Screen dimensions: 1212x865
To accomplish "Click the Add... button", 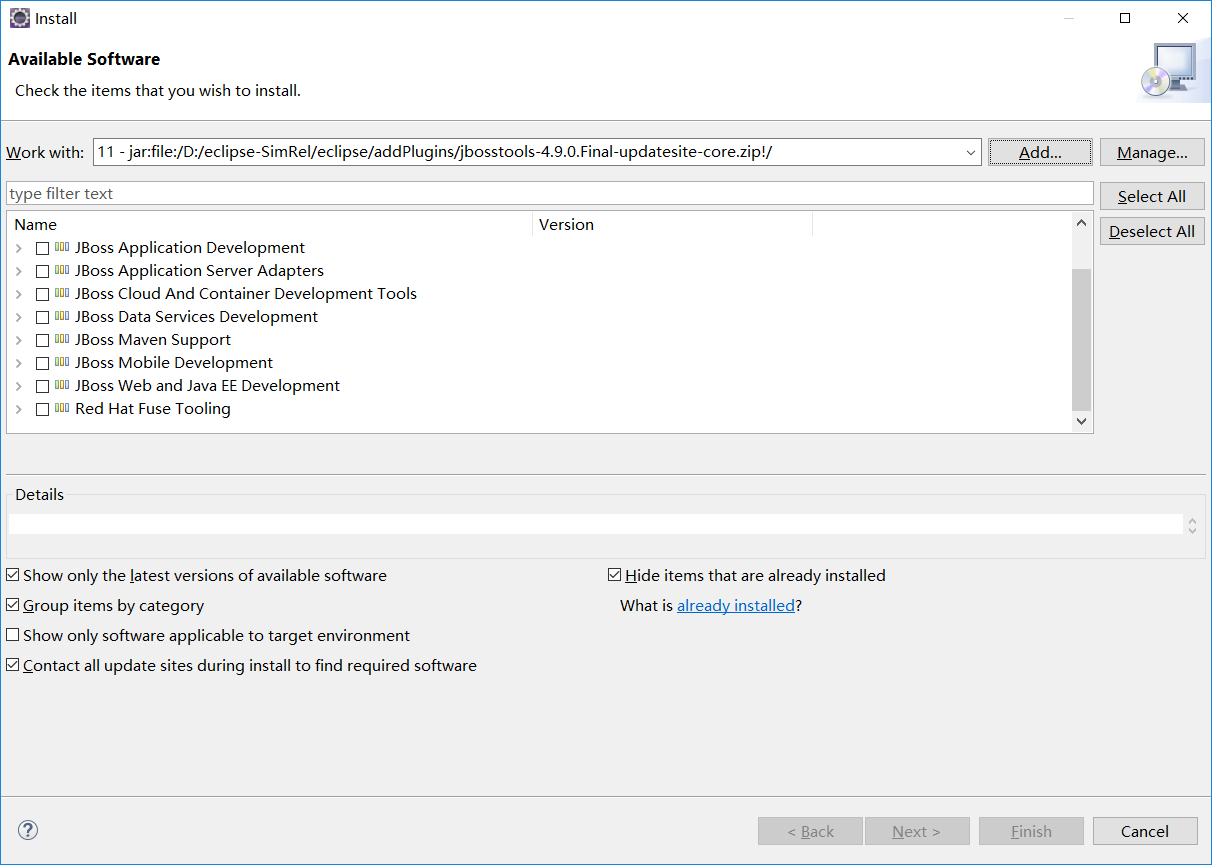I will (1040, 152).
